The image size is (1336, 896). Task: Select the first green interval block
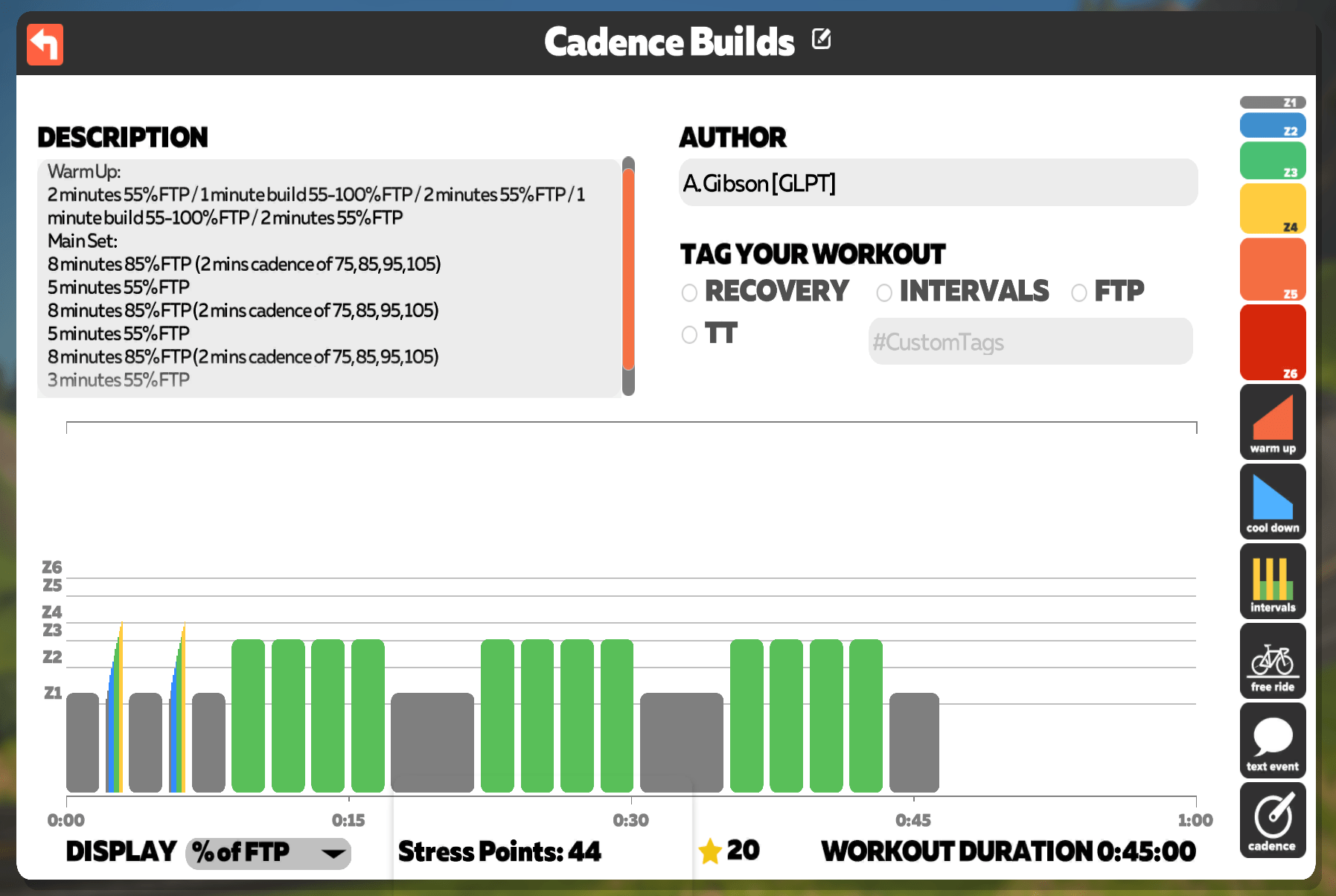(x=248, y=715)
